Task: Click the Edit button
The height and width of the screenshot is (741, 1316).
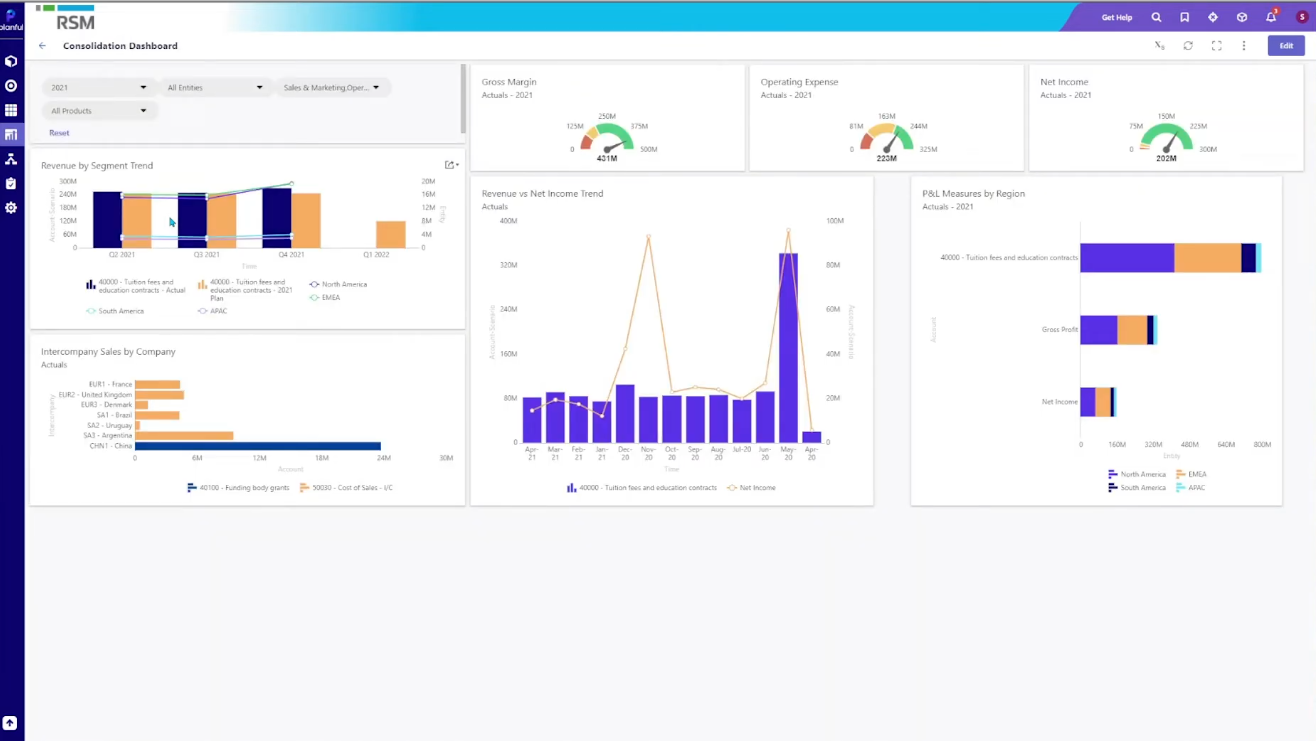Action: 1286,46
